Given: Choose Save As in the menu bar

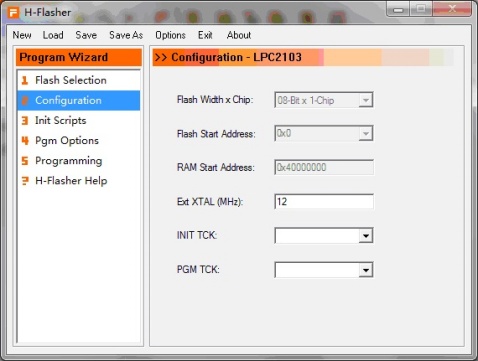Looking at the screenshot, I should pyautogui.click(x=126, y=35).
